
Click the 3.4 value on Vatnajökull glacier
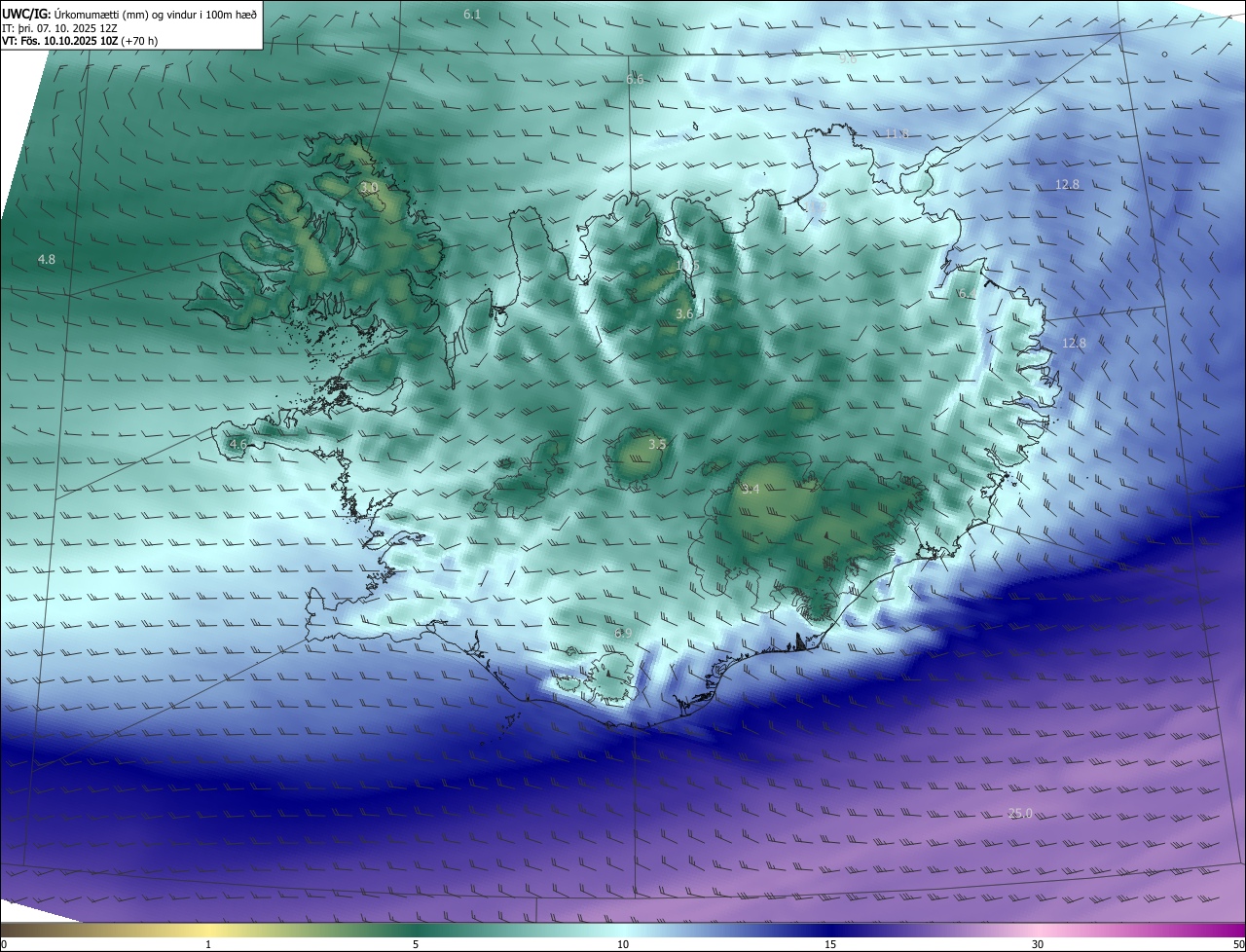tap(750, 490)
